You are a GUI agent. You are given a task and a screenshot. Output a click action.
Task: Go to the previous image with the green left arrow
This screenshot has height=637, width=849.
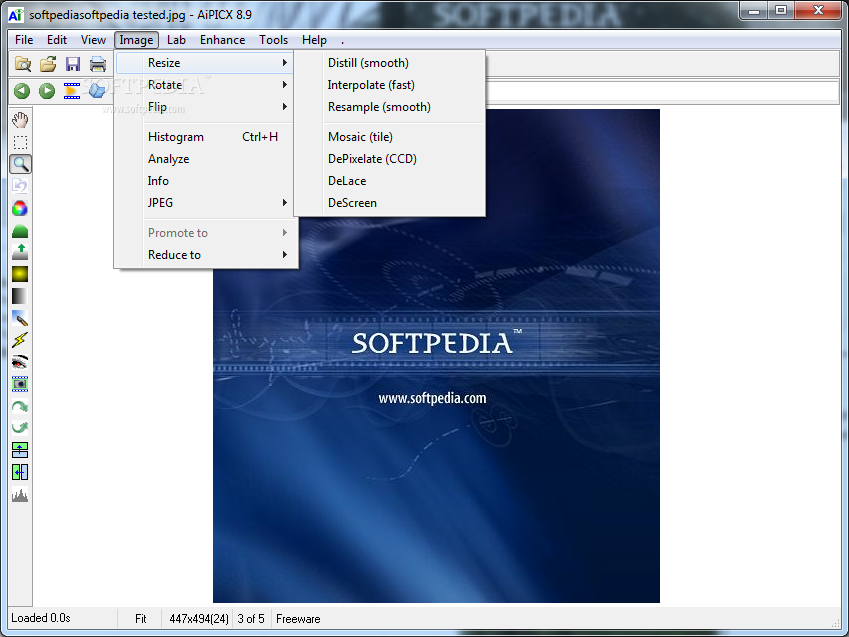(x=22, y=90)
